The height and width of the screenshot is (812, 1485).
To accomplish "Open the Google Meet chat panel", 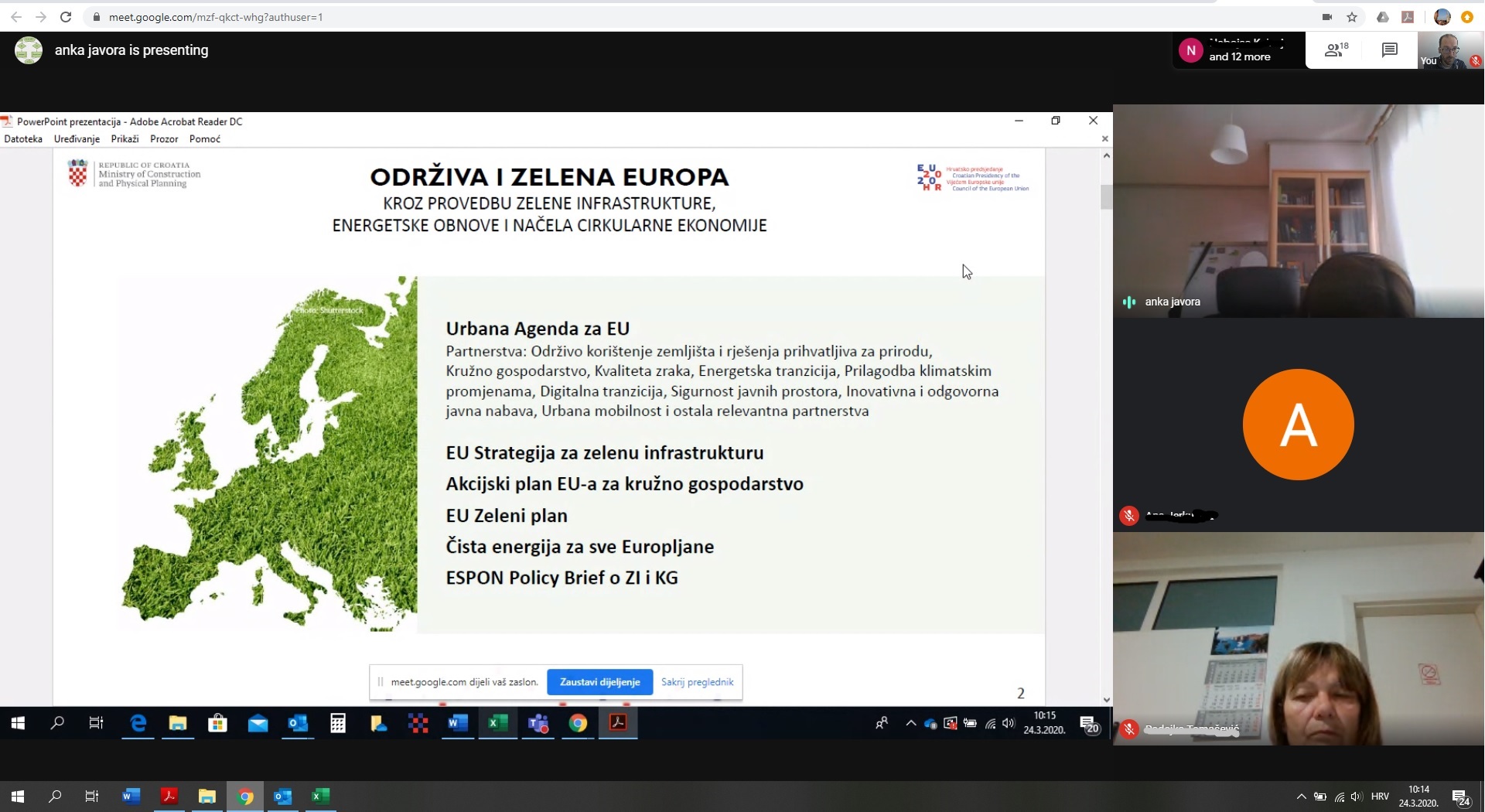I will pos(1390,49).
